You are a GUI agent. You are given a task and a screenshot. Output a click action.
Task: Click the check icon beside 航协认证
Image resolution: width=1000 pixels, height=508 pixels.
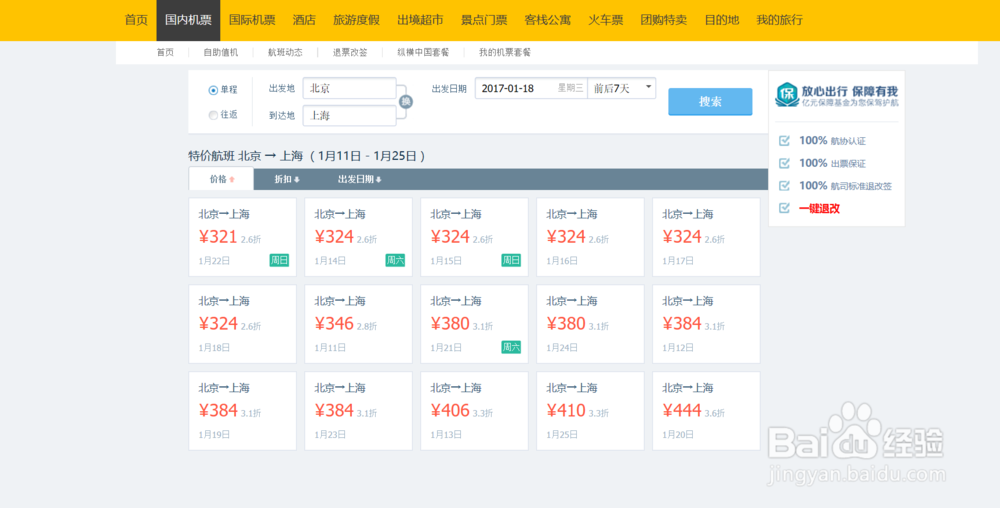785,141
